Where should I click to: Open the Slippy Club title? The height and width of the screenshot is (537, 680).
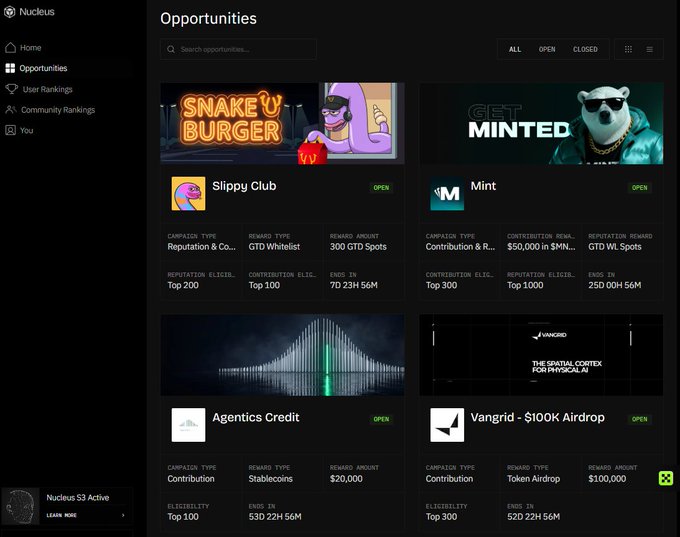(244, 186)
